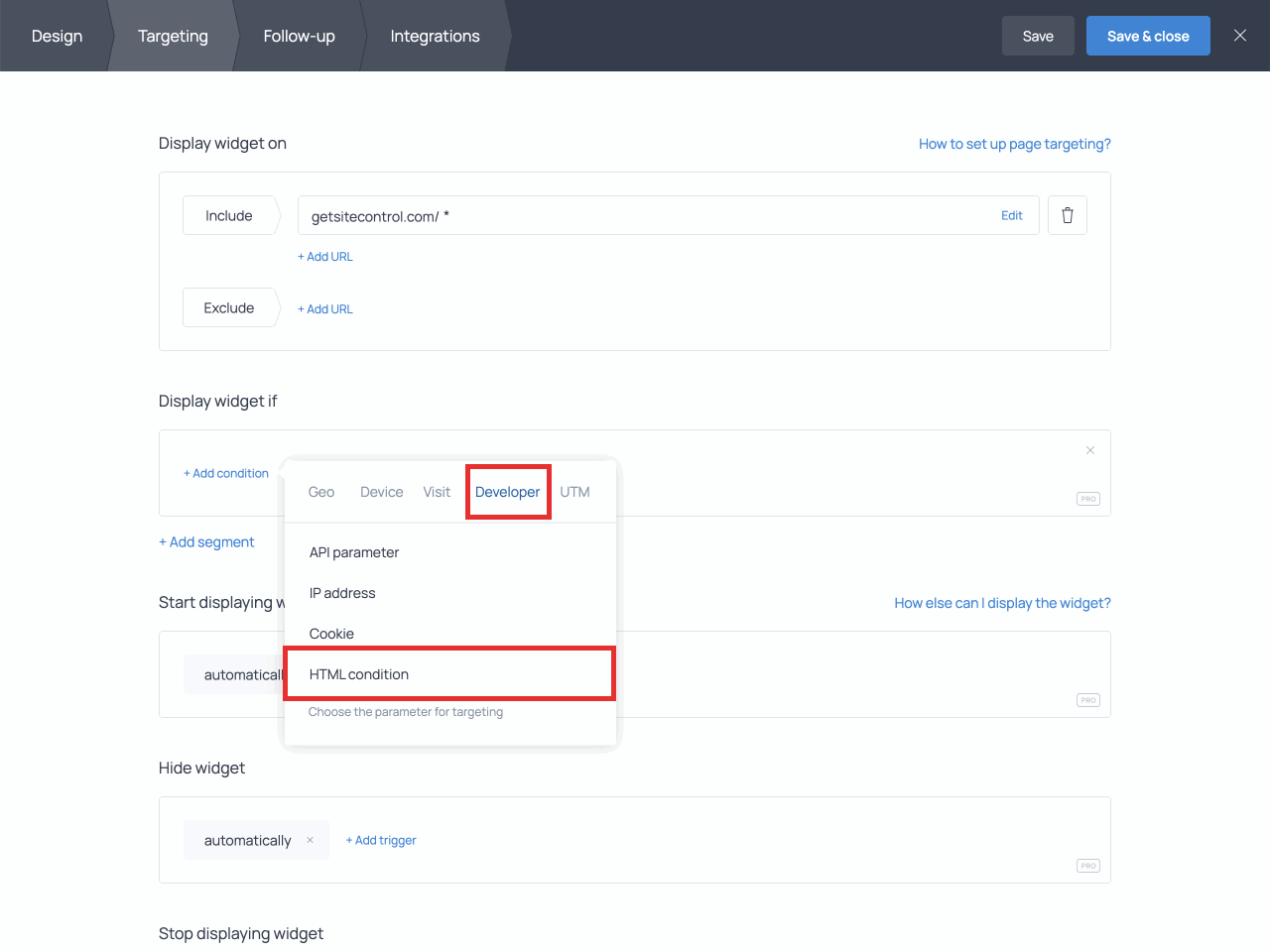Choose the API parameter option

click(x=354, y=552)
